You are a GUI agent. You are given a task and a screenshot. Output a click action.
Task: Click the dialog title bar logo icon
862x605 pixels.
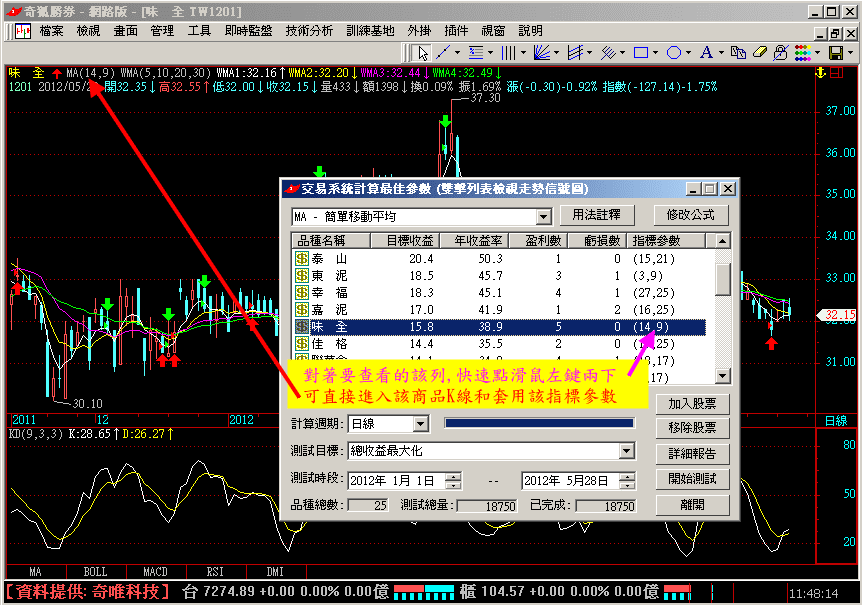[x=291, y=189]
